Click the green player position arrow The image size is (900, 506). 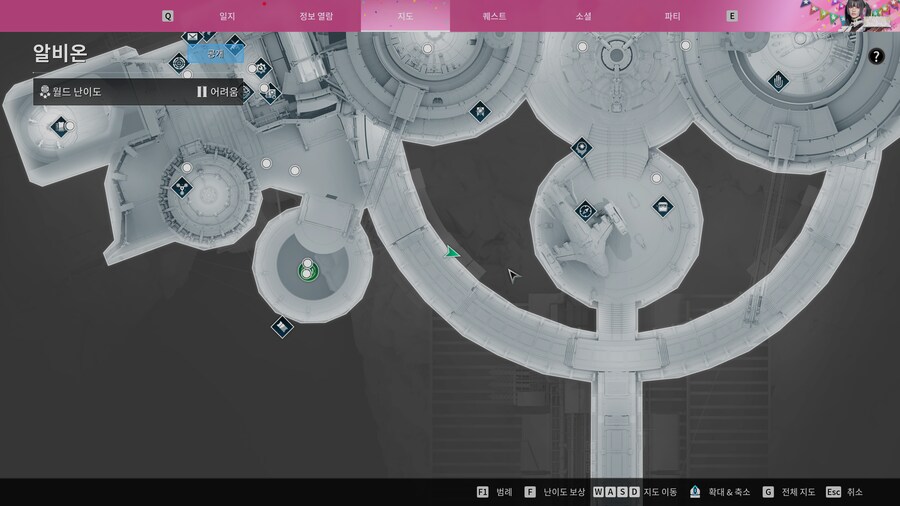[453, 253]
